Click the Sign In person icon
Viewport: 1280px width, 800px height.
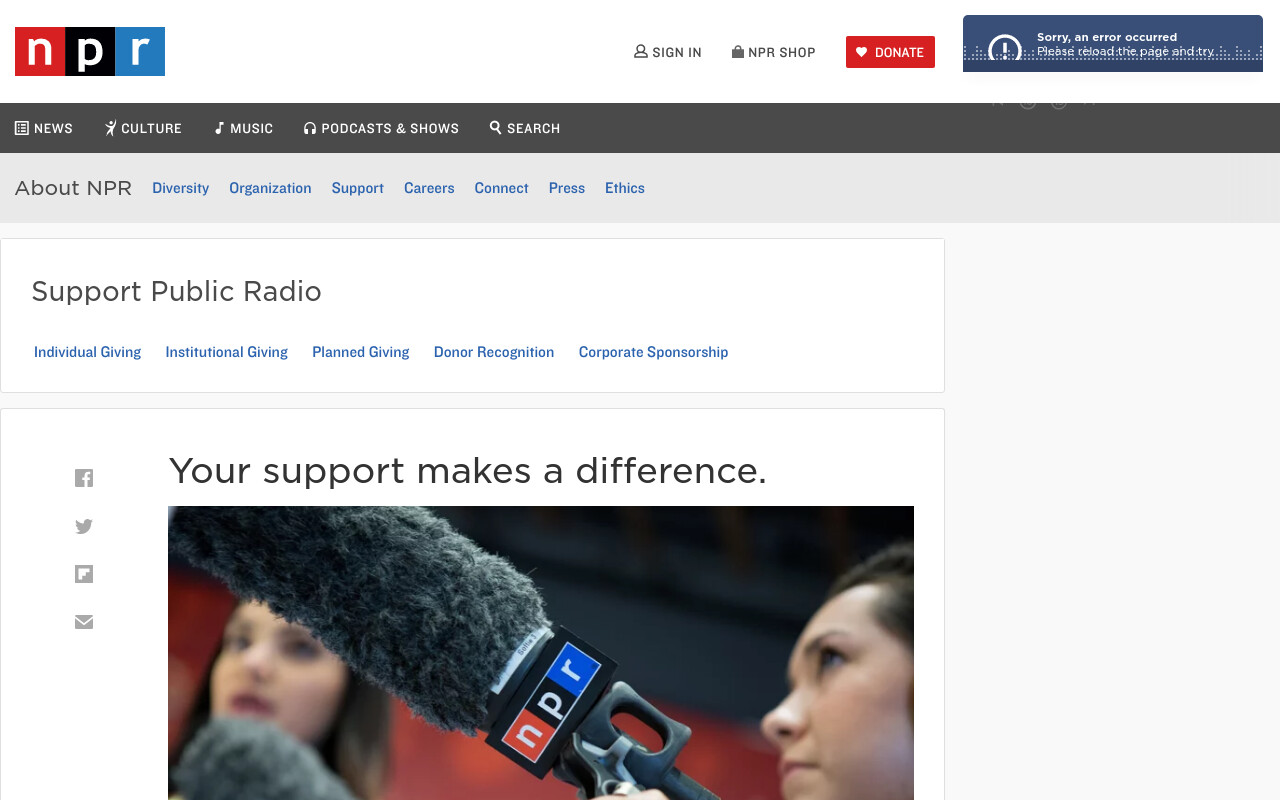tap(641, 51)
